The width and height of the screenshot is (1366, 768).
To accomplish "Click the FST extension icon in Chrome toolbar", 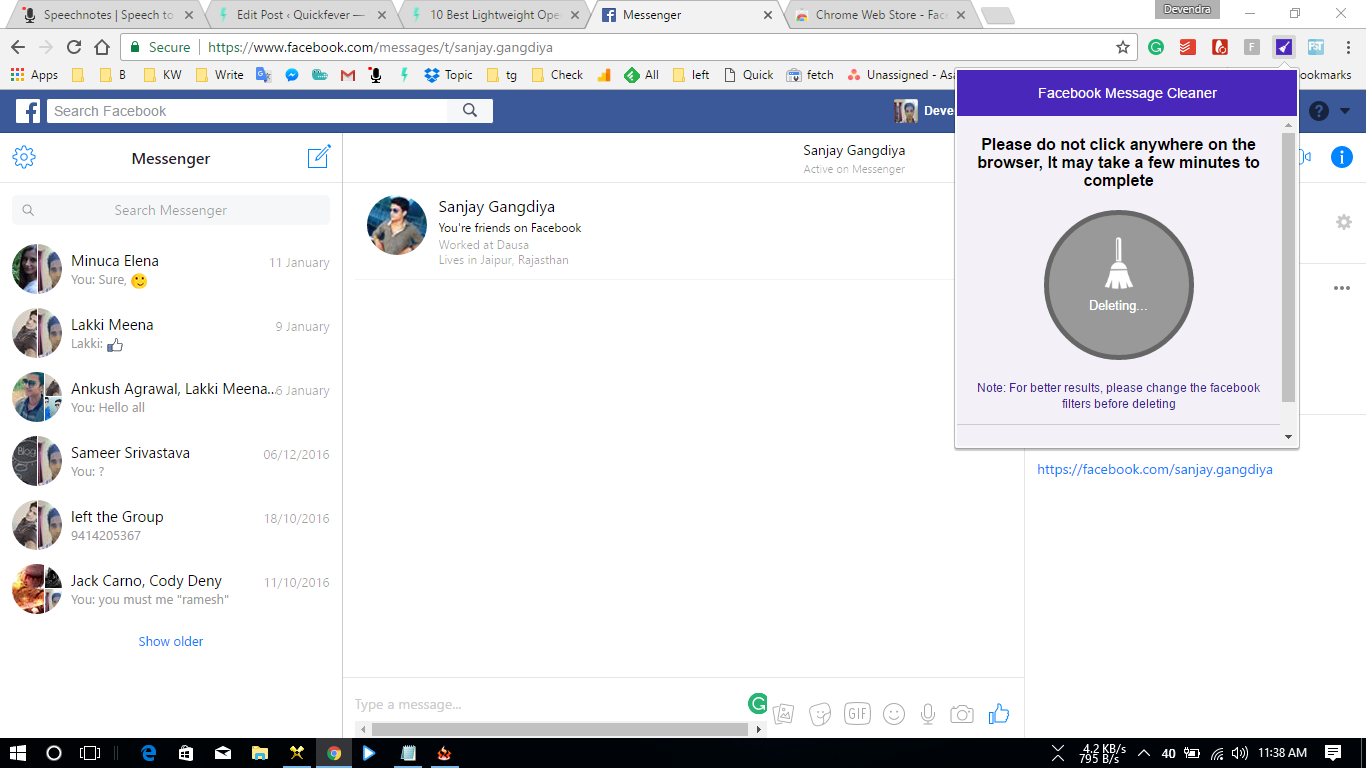I will coord(1316,47).
